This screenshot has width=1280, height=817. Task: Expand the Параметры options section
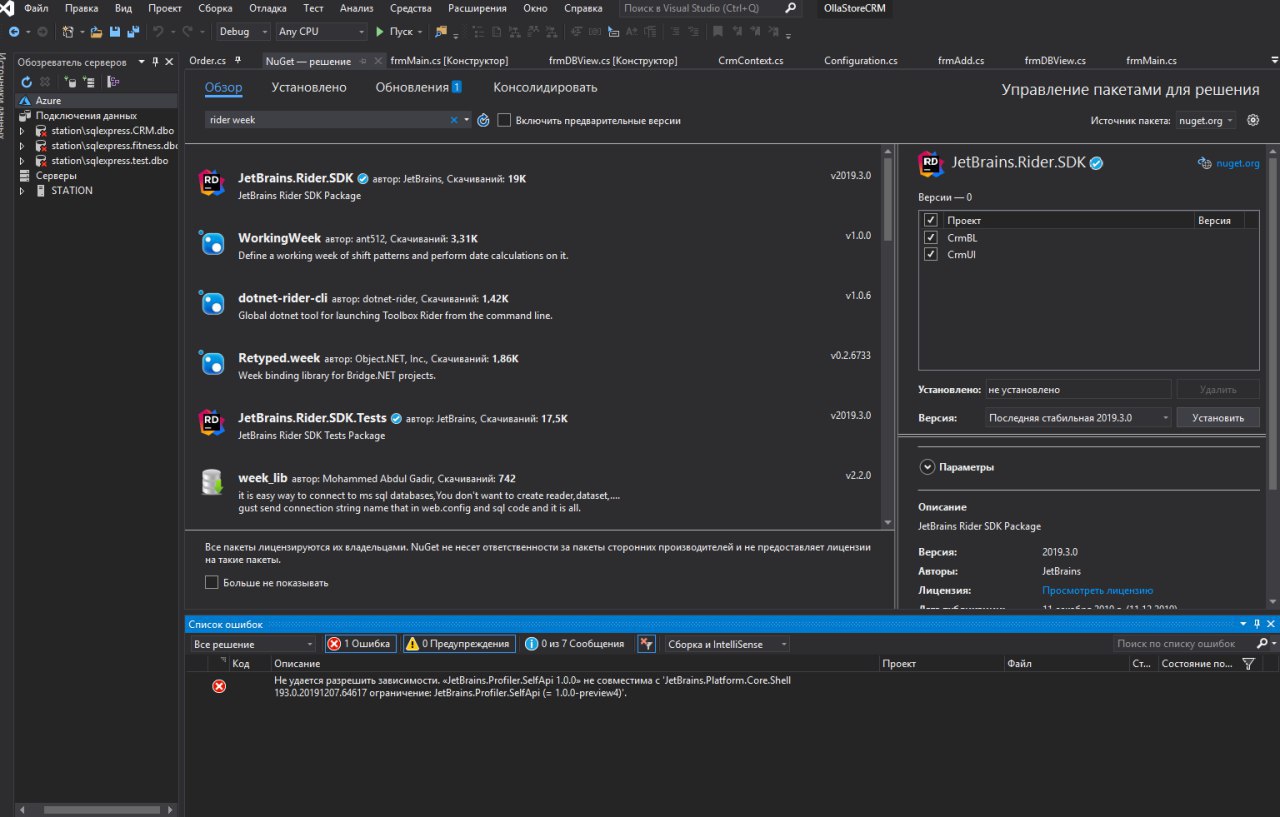pos(927,467)
